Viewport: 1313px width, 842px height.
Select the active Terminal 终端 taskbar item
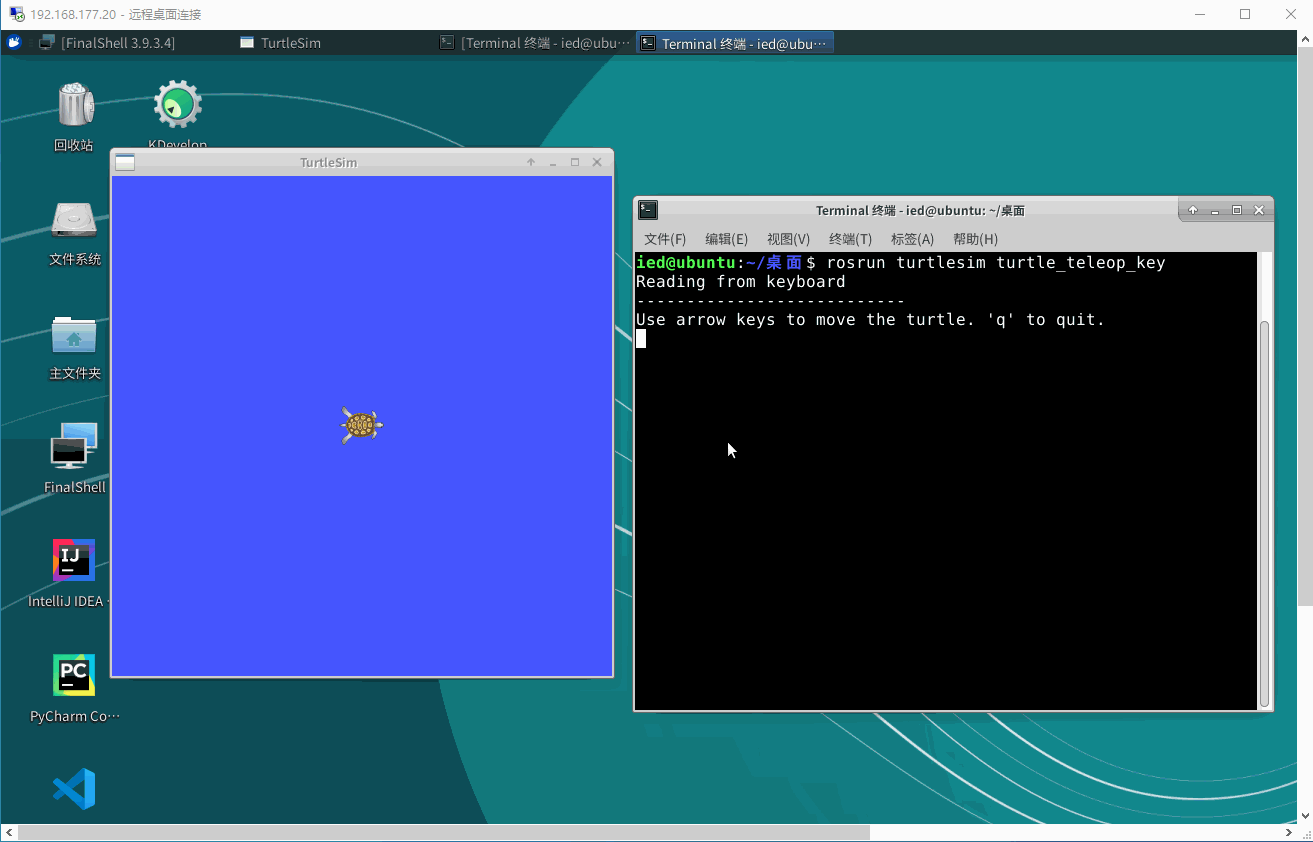[735, 43]
